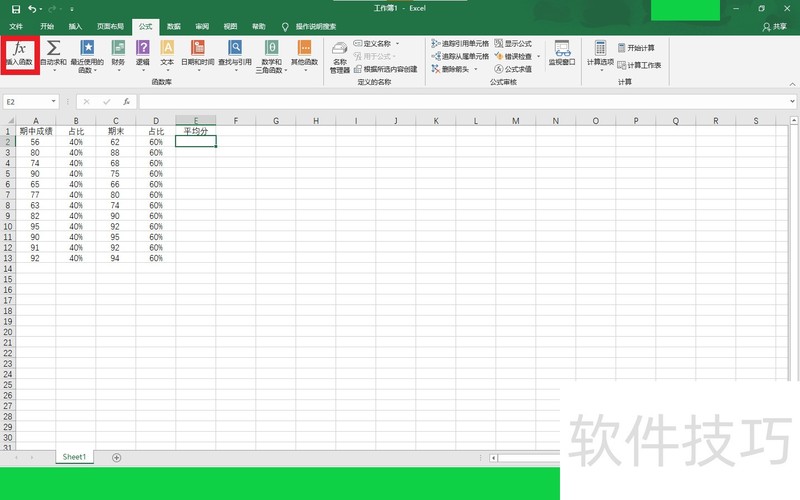800x500 pixels.
Task: Switch to the Help (帮助) tab
Action: [259, 27]
